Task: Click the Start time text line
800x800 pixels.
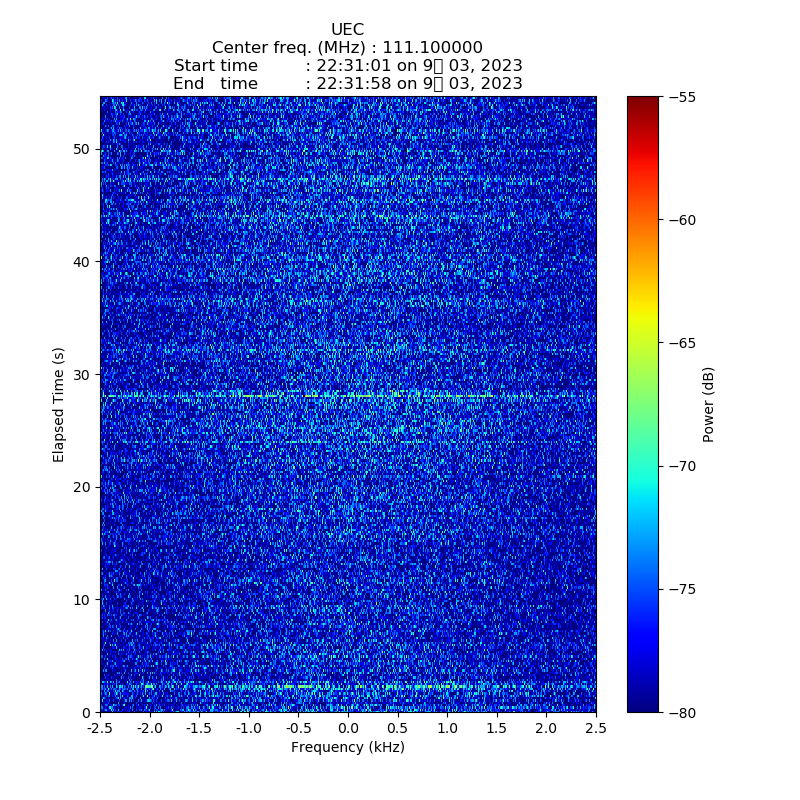Action: pyautogui.click(x=347, y=66)
